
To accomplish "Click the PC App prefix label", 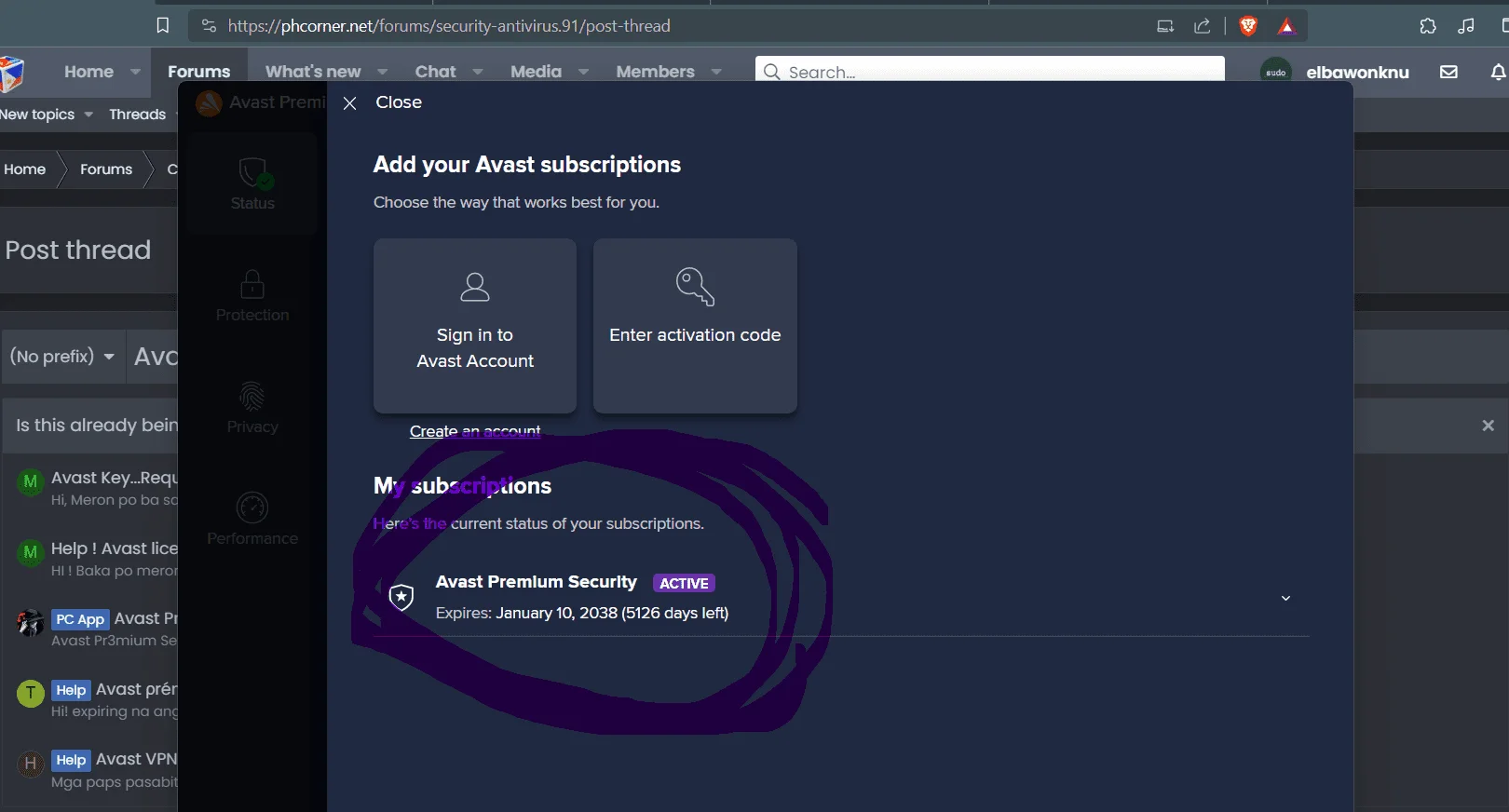I will (80, 619).
